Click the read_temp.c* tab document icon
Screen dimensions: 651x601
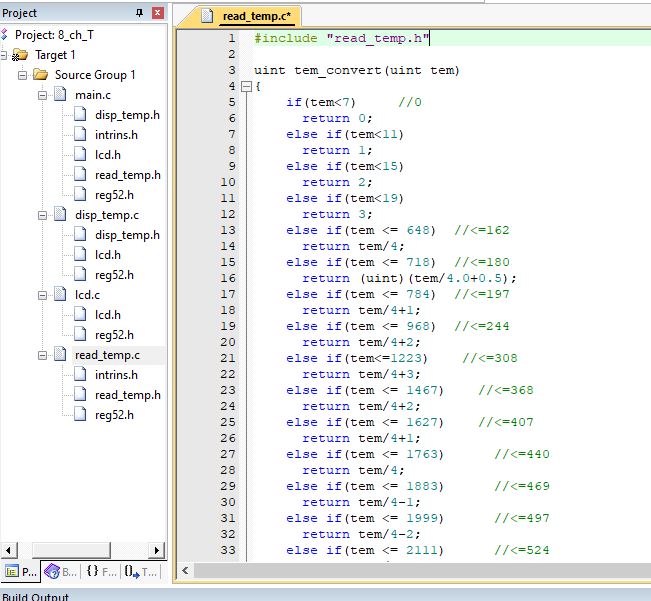(x=207, y=16)
